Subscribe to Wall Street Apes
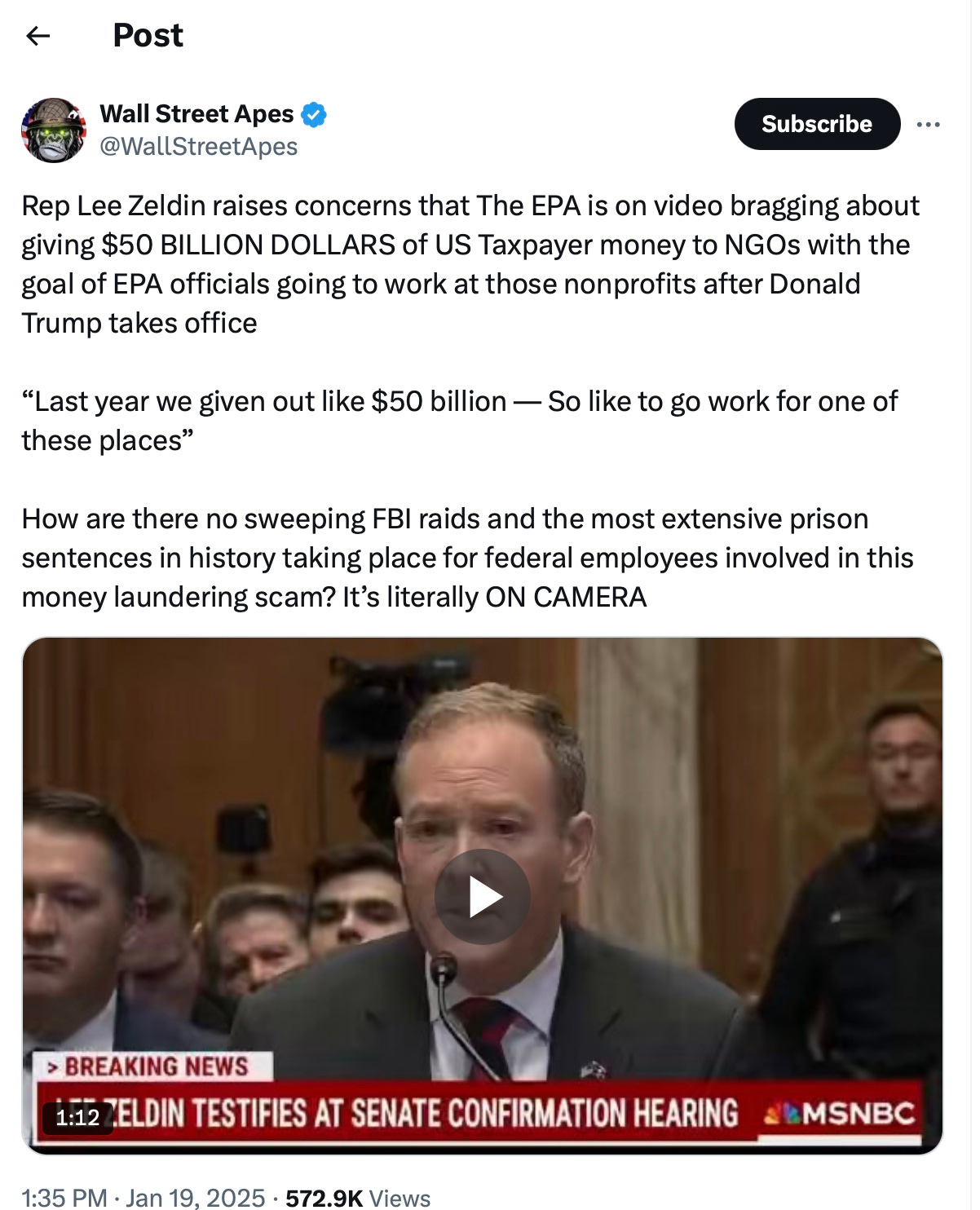The width and height of the screenshot is (980, 1210). click(817, 124)
